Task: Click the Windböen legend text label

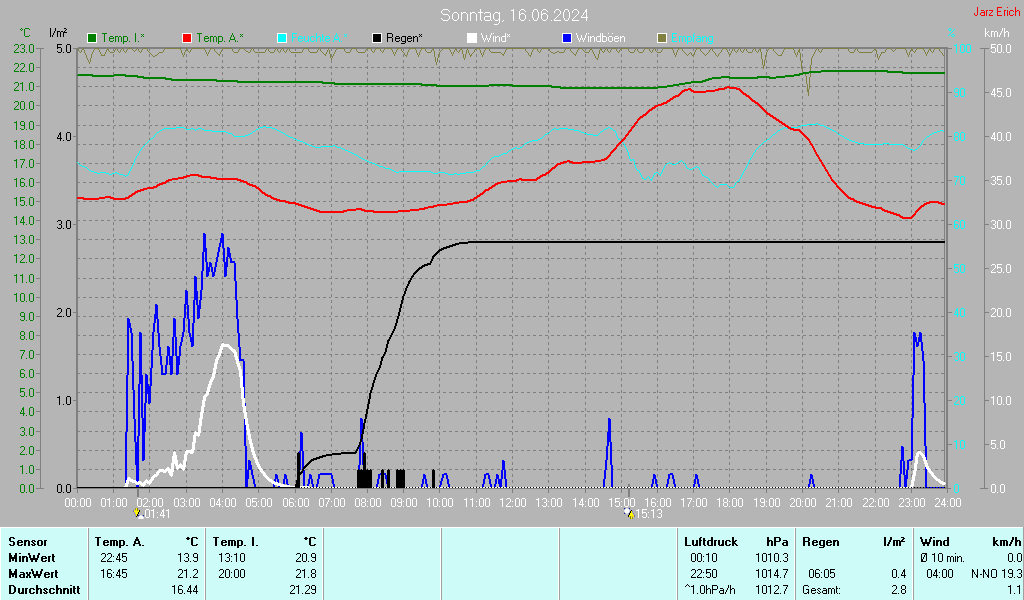Action: [601, 38]
